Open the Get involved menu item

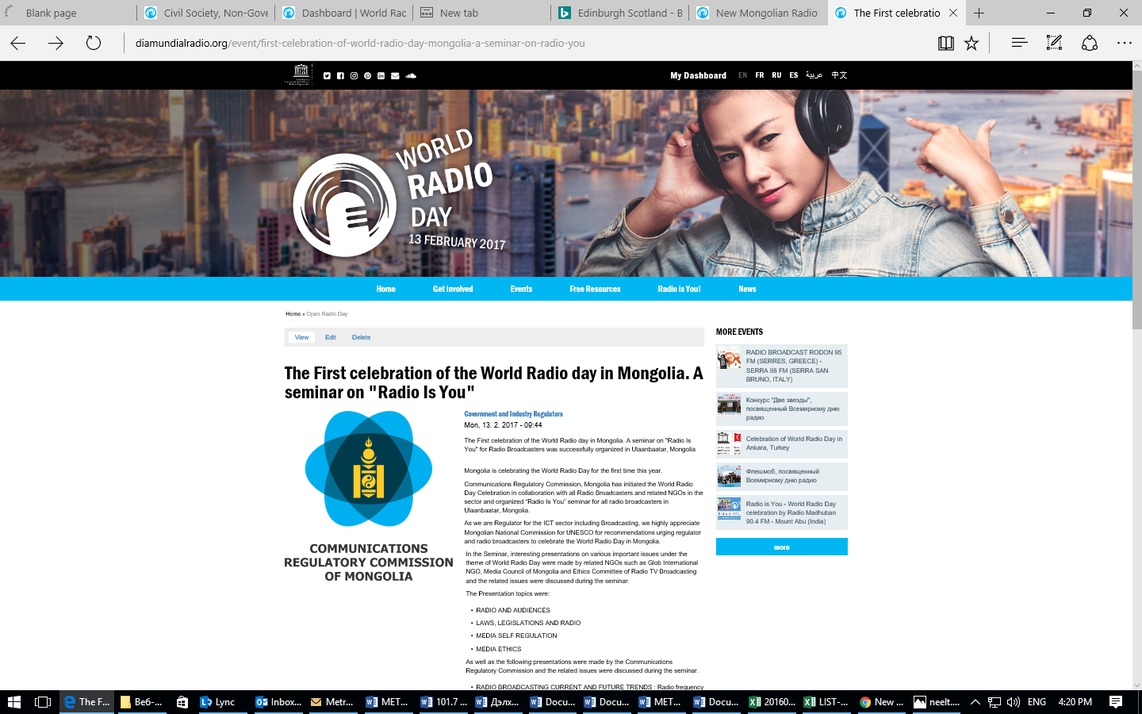[x=453, y=289]
